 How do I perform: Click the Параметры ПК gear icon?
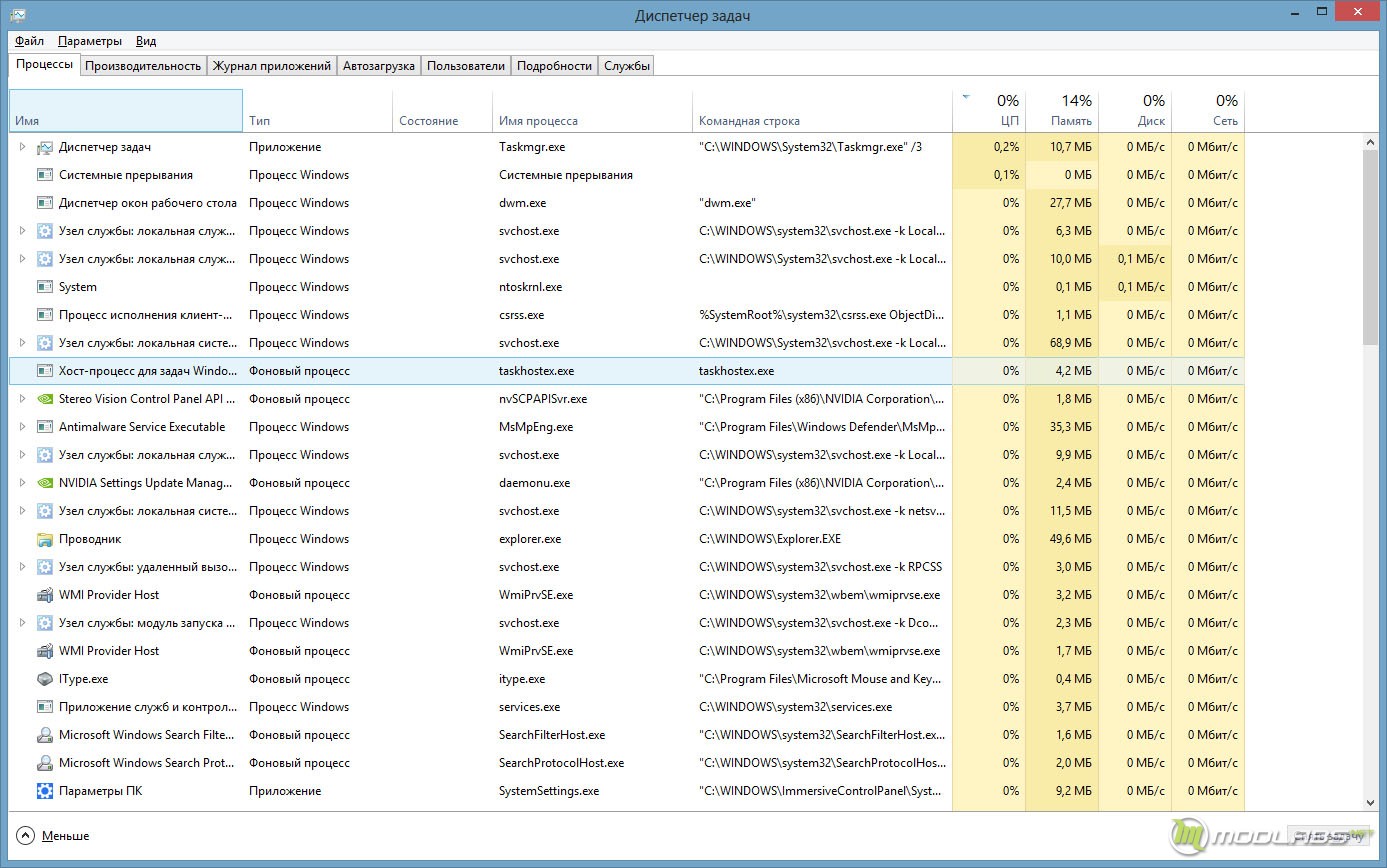click(x=45, y=791)
